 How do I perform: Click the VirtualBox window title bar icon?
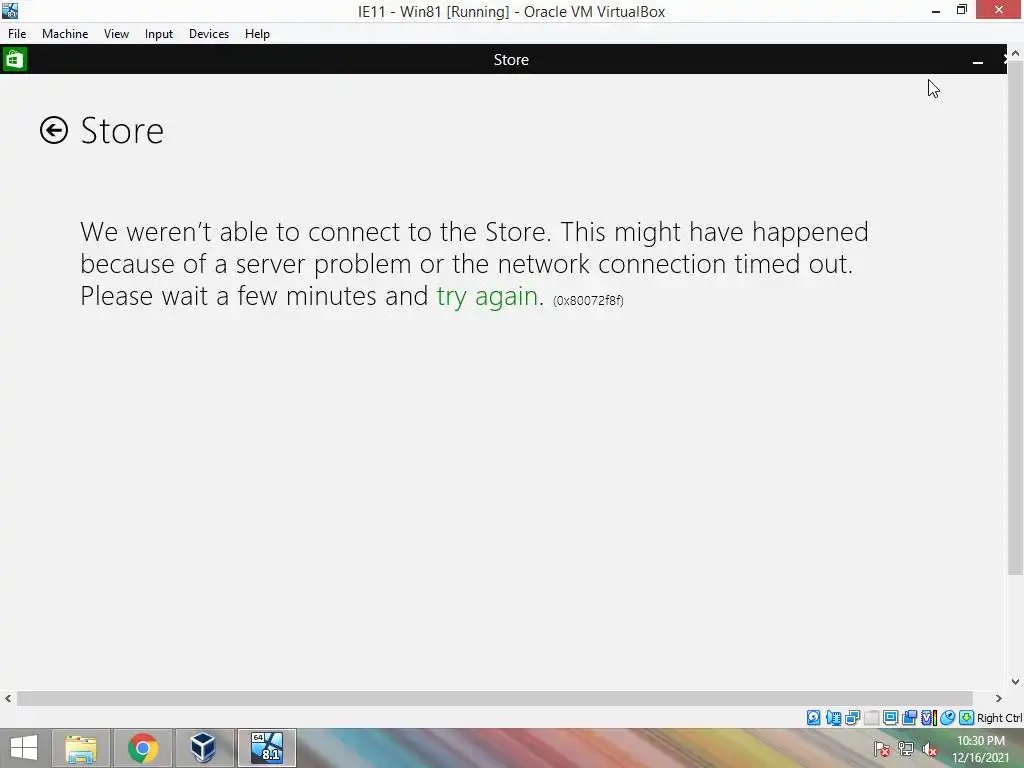pyautogui.click(x=10, y=10)
